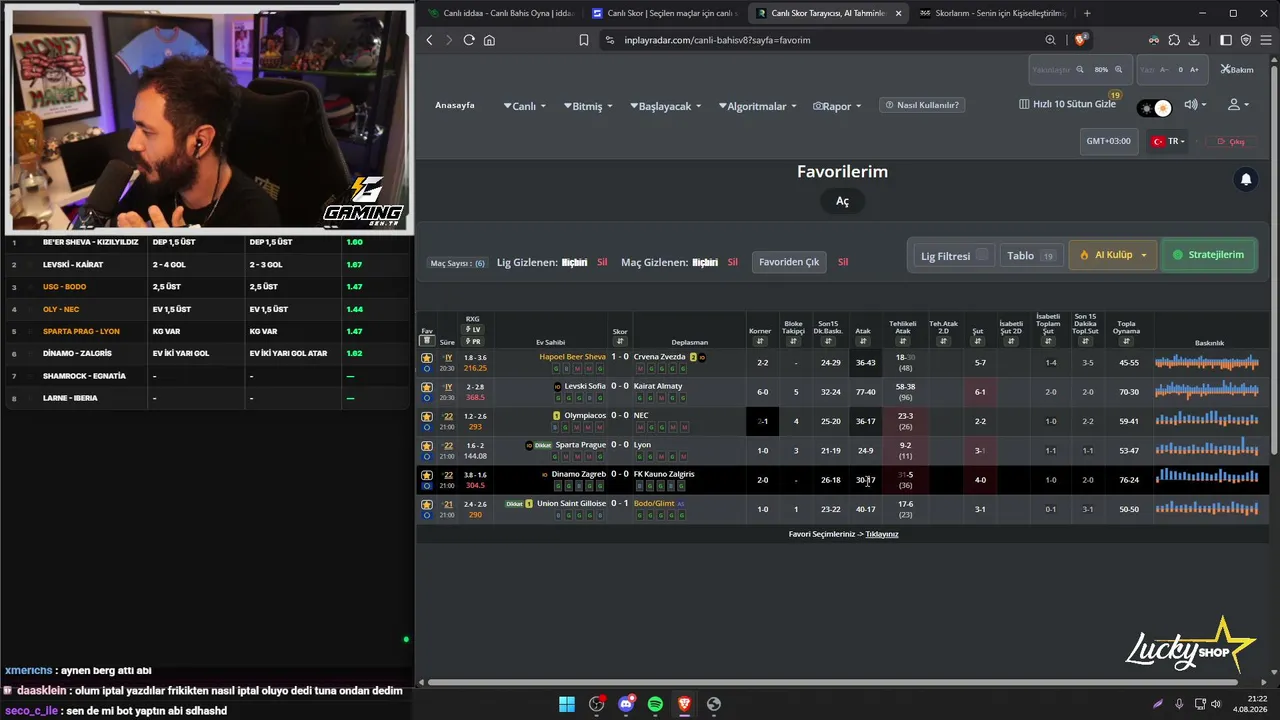Open the sound settings dropdown
This screenshot has width=1280, height=720.
point(1195,105)
